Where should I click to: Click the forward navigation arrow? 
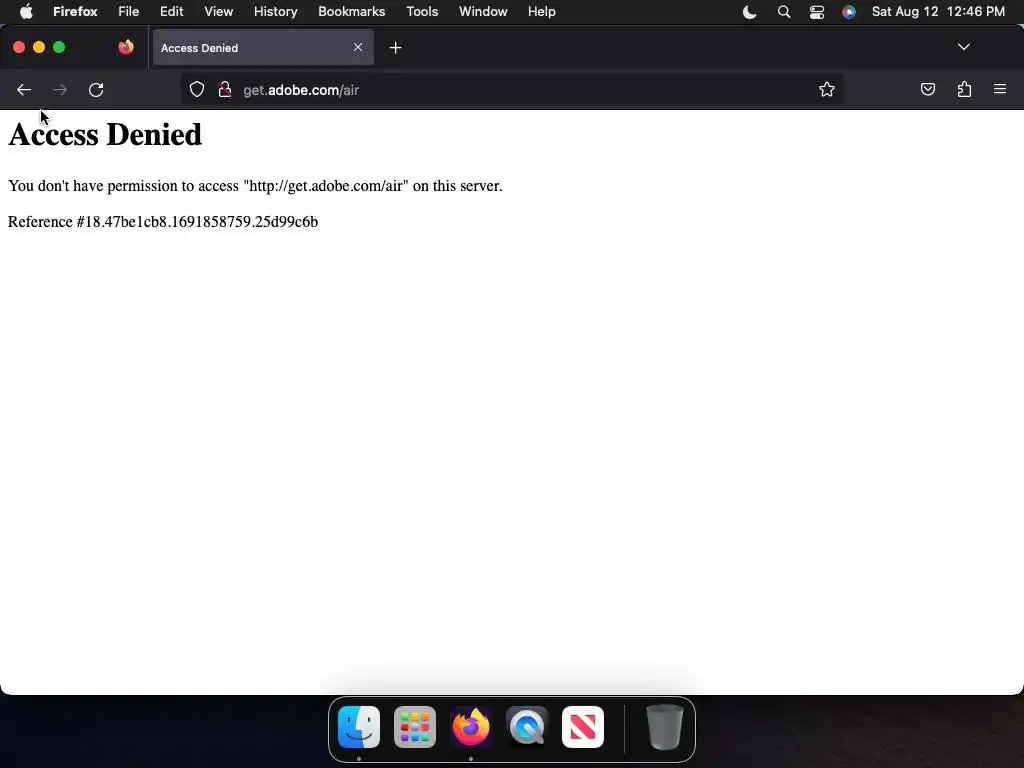click(x=59, y=90)
